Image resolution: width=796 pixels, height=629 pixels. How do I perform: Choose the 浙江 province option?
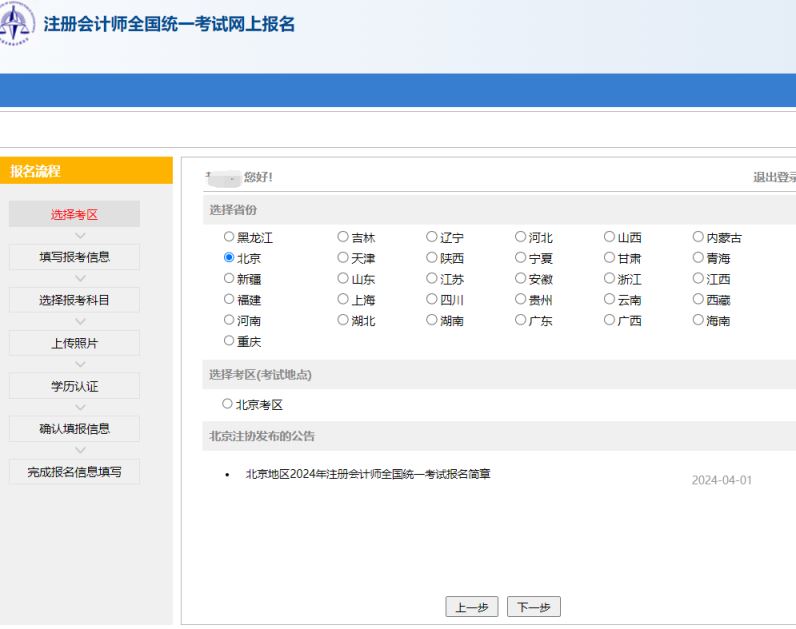coord(609,279)
